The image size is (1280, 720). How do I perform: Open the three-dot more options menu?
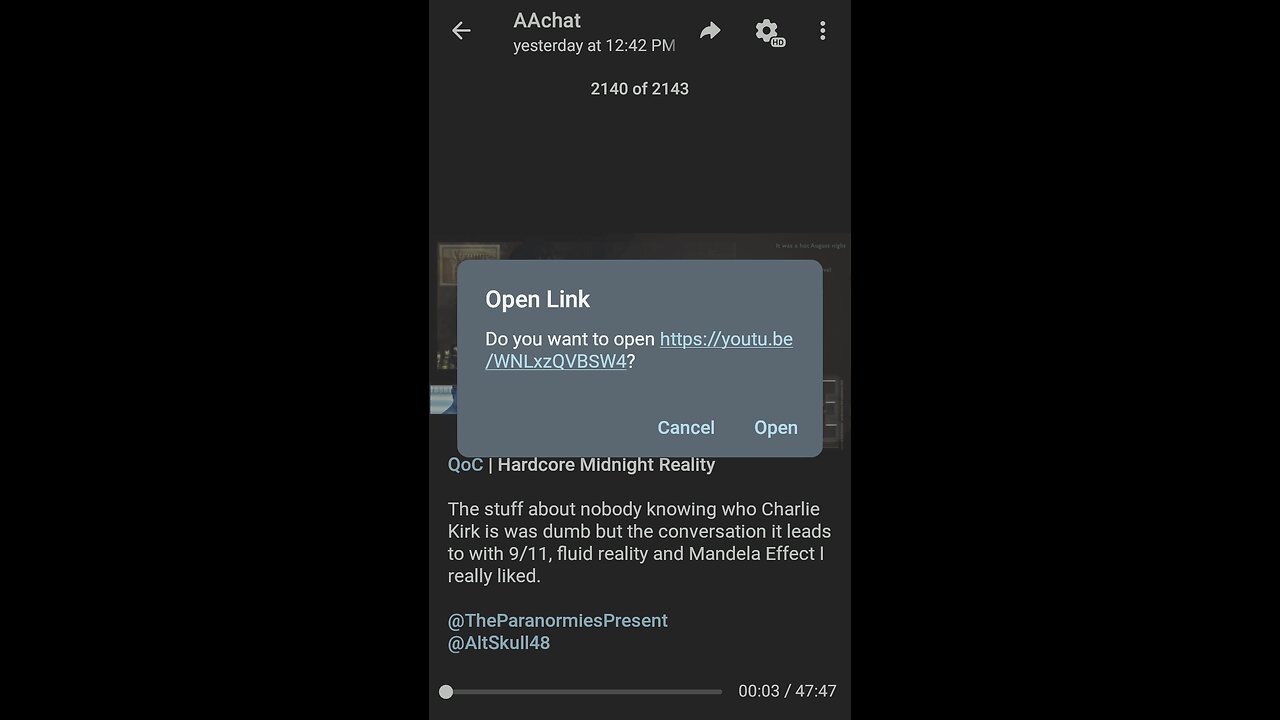click(823, 31)
